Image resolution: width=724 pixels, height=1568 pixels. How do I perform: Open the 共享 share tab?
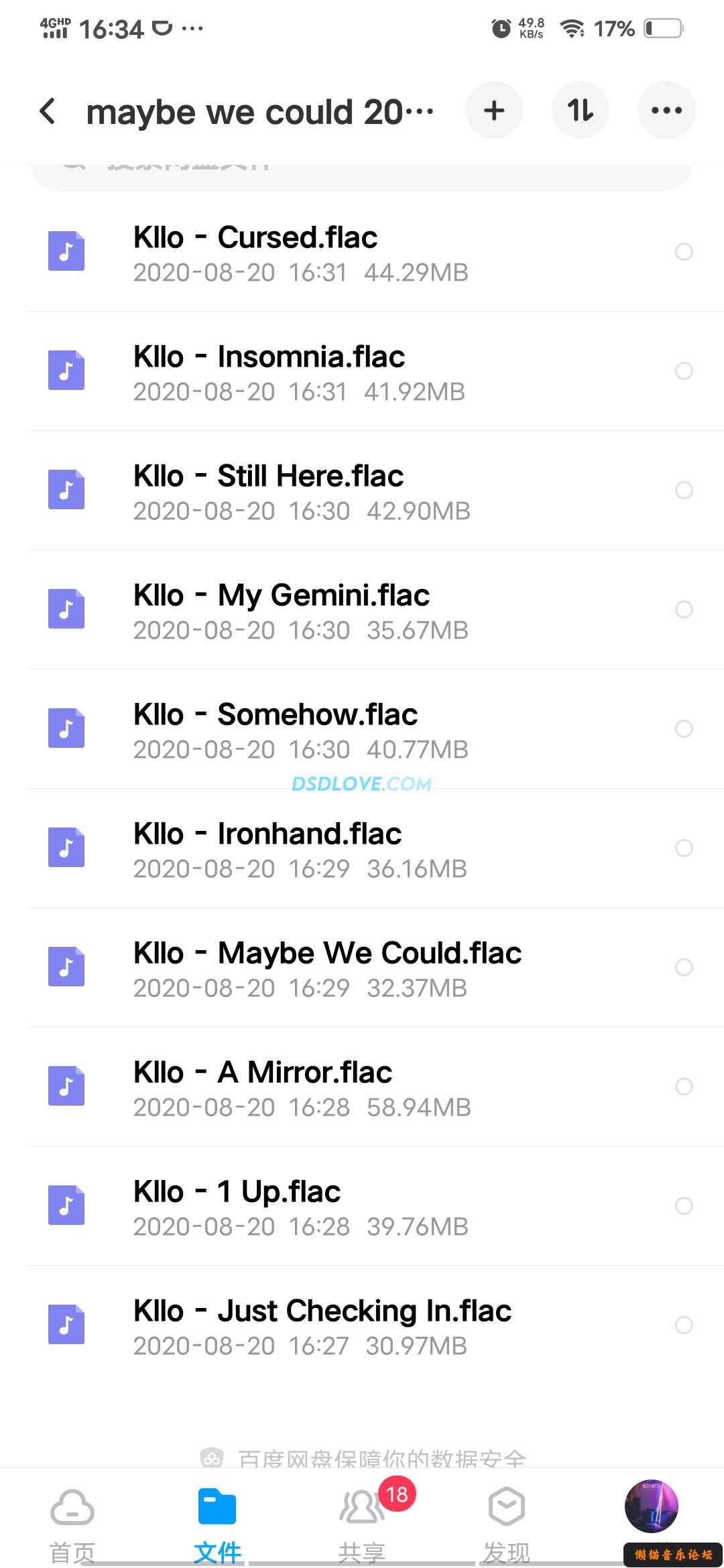tap(362, 1521)
